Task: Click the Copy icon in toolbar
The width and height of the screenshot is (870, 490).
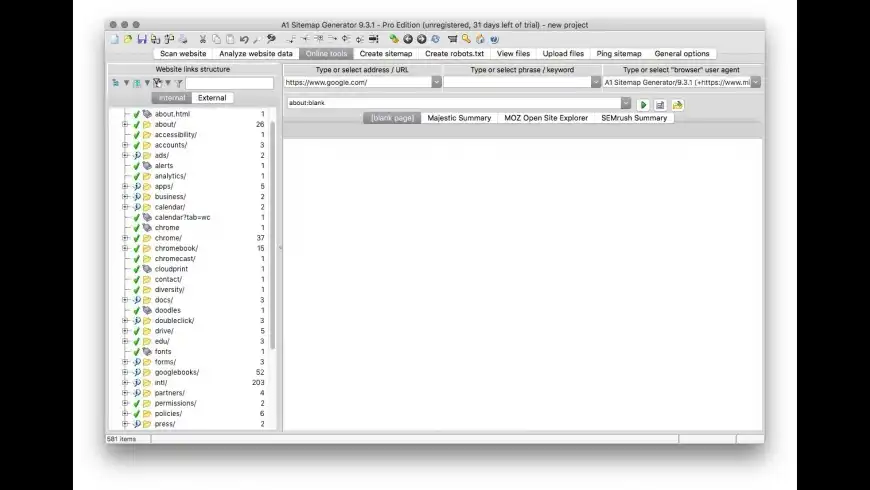Action: click(x=216, y=39)
